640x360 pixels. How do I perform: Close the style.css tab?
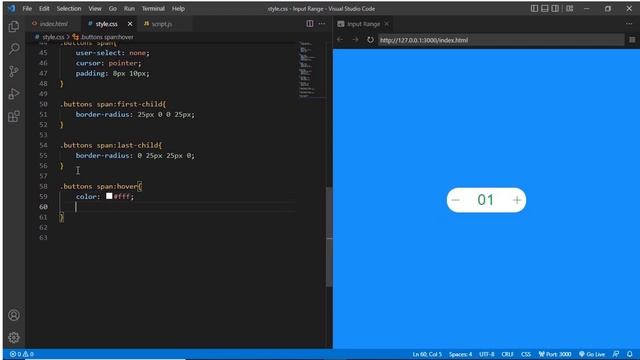click(130, 24)
